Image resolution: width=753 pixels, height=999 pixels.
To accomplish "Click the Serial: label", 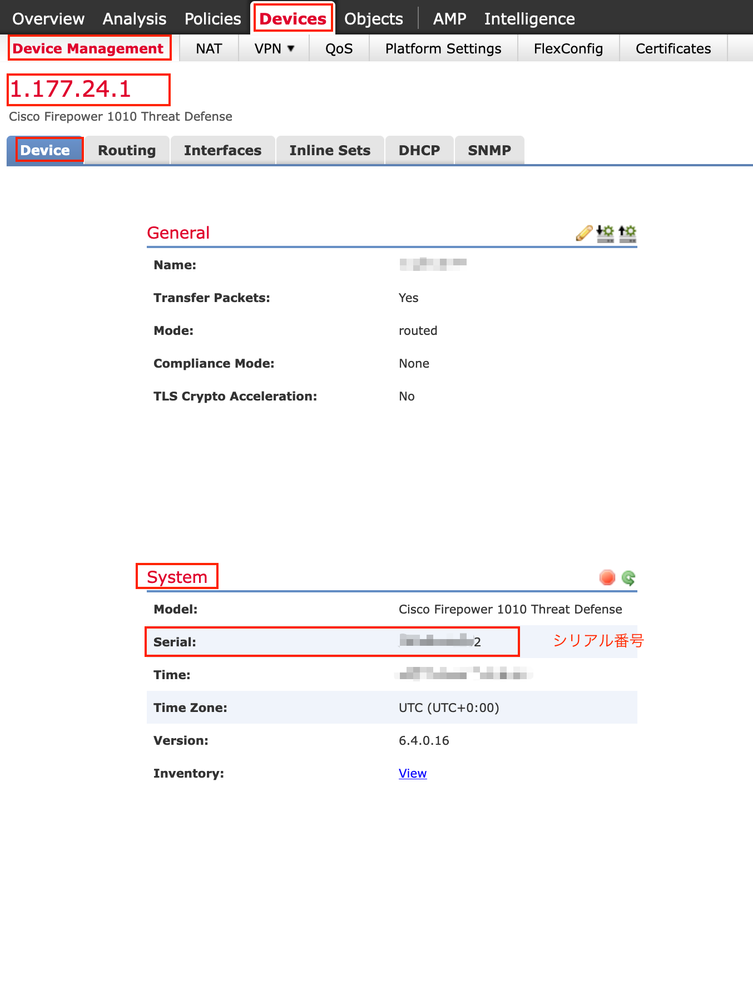I will [175, 642].
